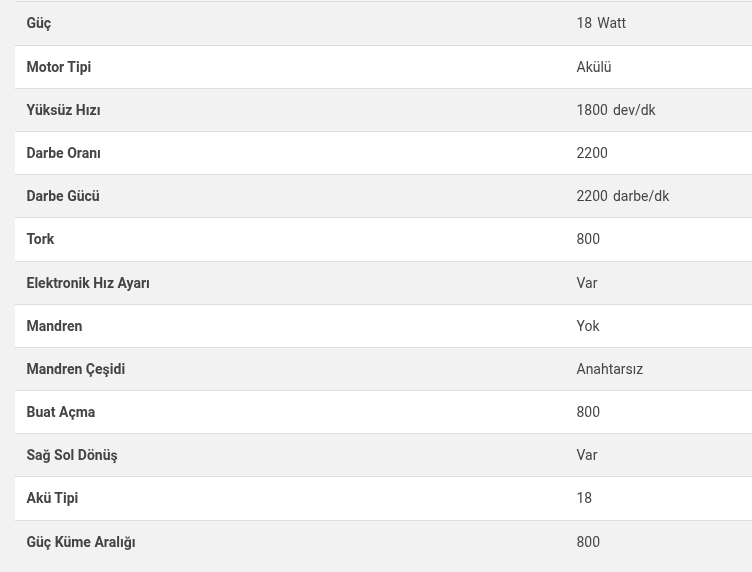Click the 1800 dev/dk speed value
The height and width of the screenshot is (572, 752).
[x=615, y=110]
